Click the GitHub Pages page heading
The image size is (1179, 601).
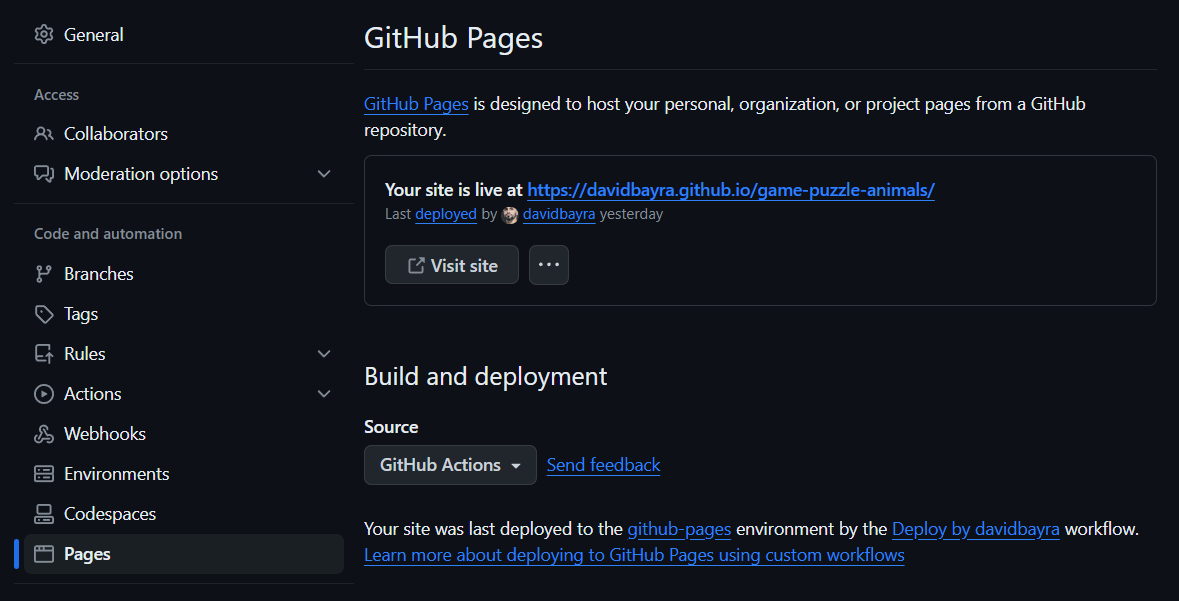coord(453,38)
